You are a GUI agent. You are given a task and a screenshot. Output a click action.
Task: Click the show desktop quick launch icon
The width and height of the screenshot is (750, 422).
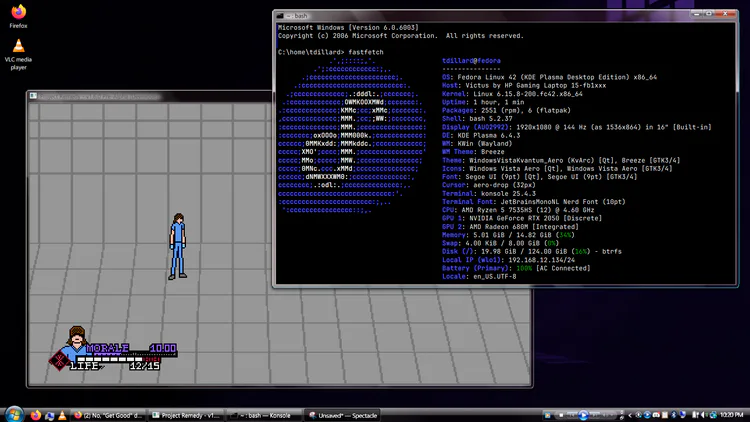(x=49, y=415)
